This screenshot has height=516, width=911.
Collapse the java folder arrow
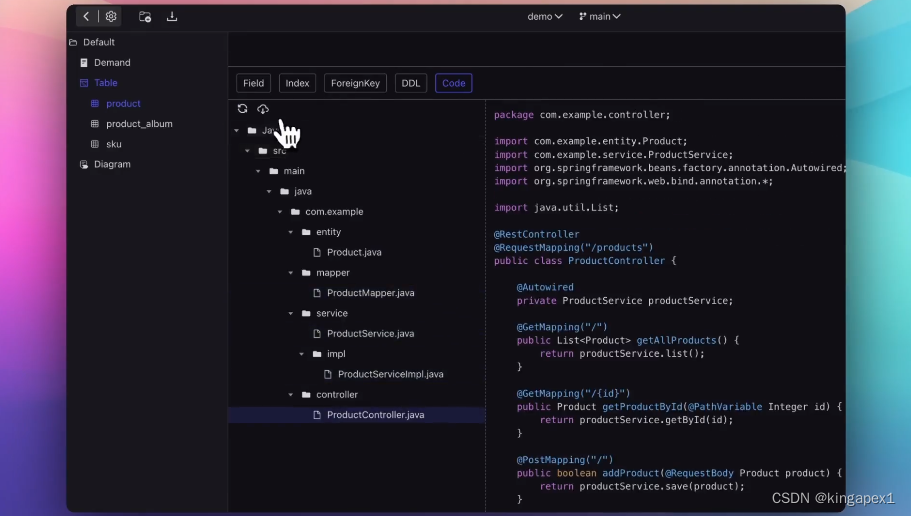tap(269, 191)
